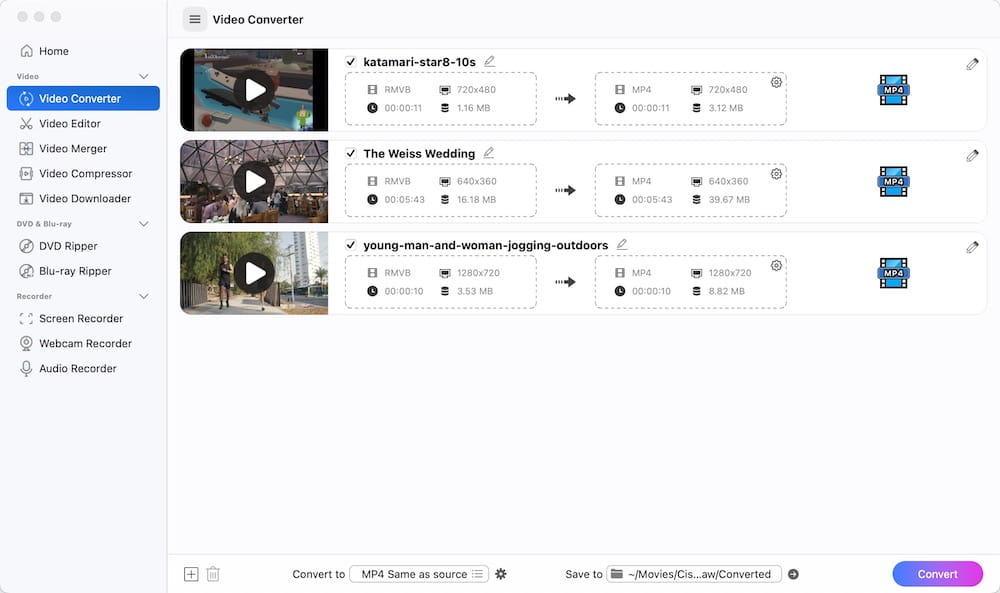
Task: Open the hamburger menu next to Video Converter title
Action: pos(195,20)
